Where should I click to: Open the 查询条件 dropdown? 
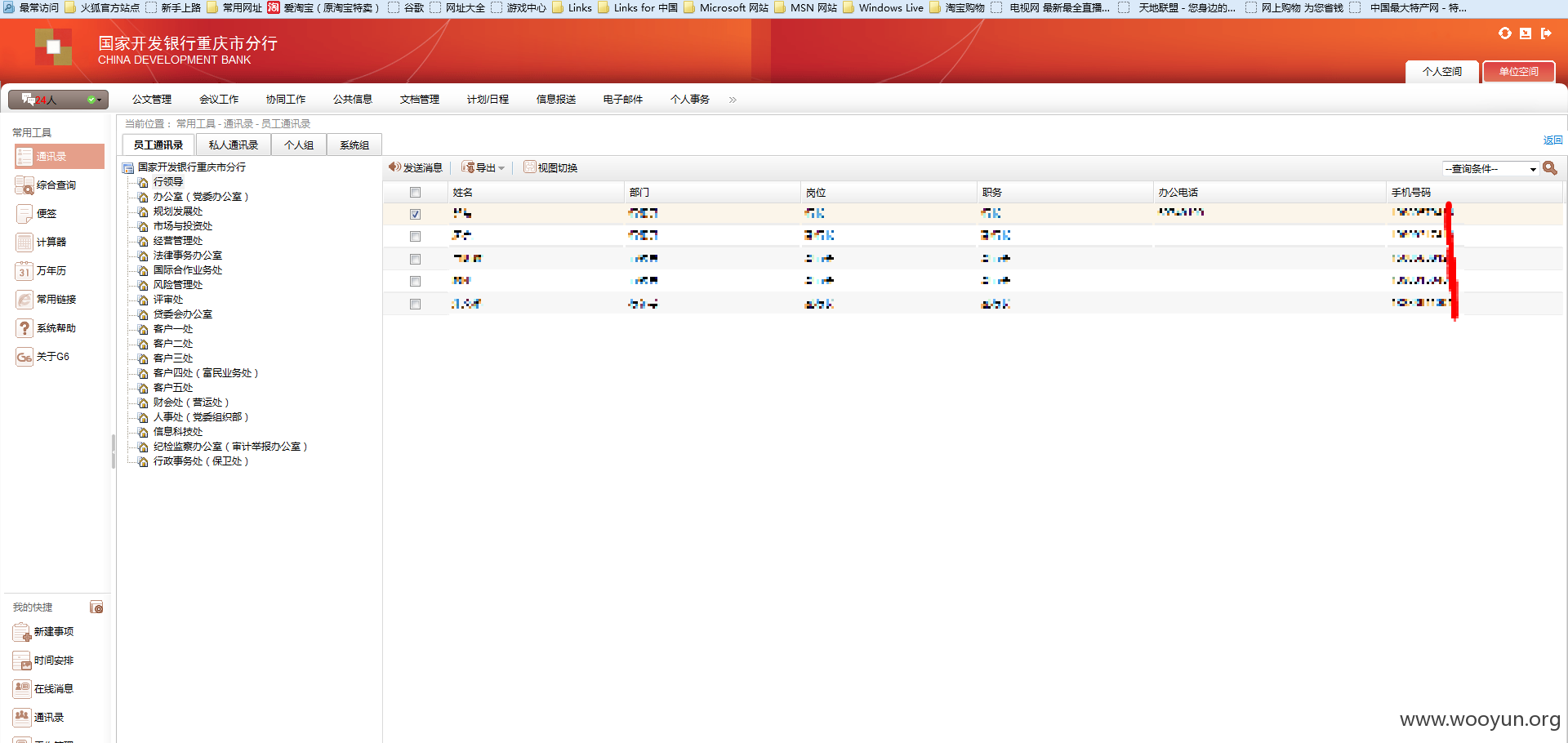pos(1491,169)
